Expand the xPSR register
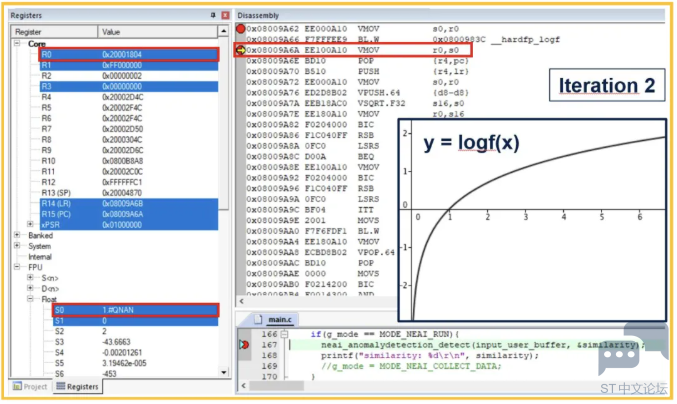 pos(30,224)
